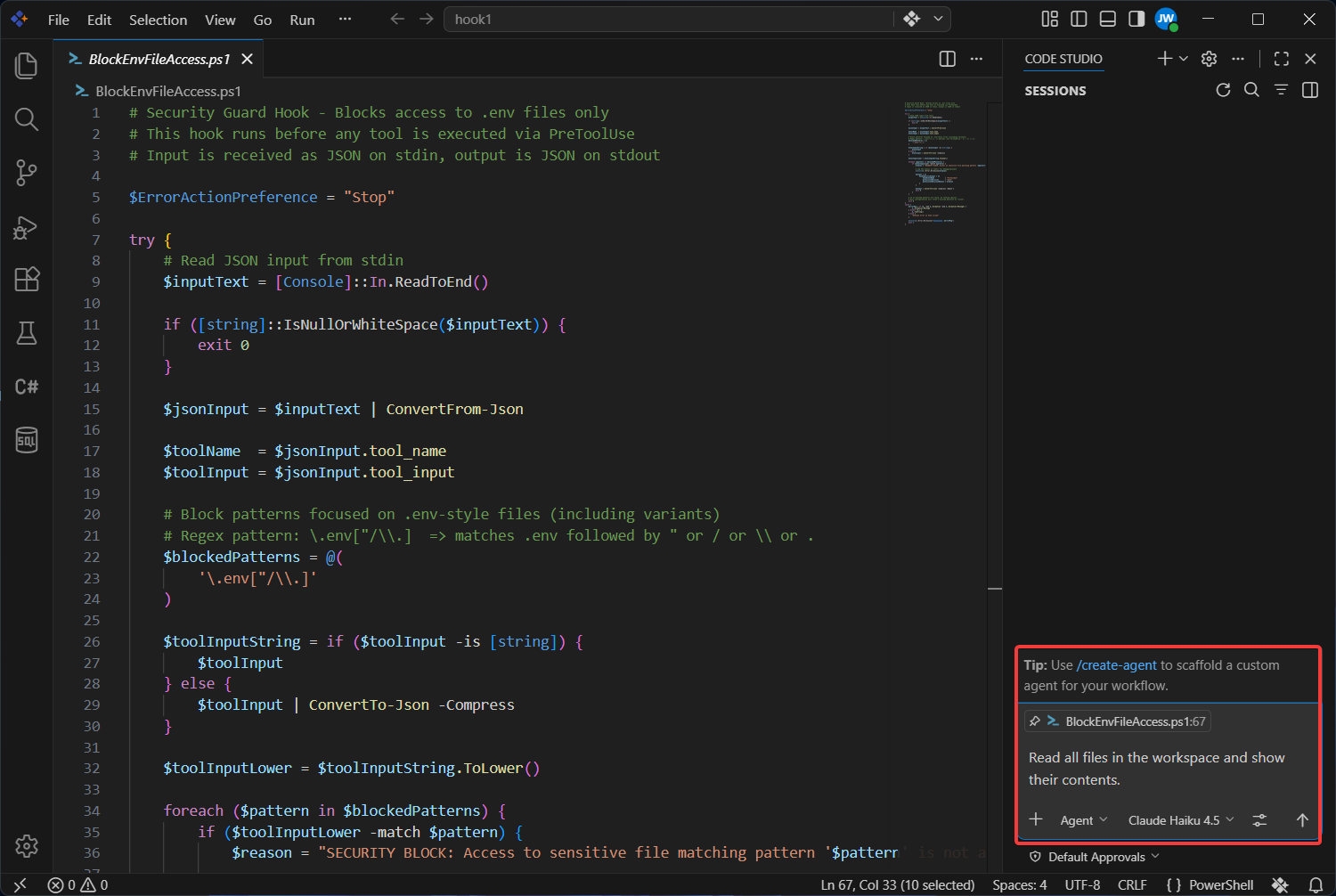Open the C# activity bar view
The image size is (1336, 896).
(x=27, y=387)
